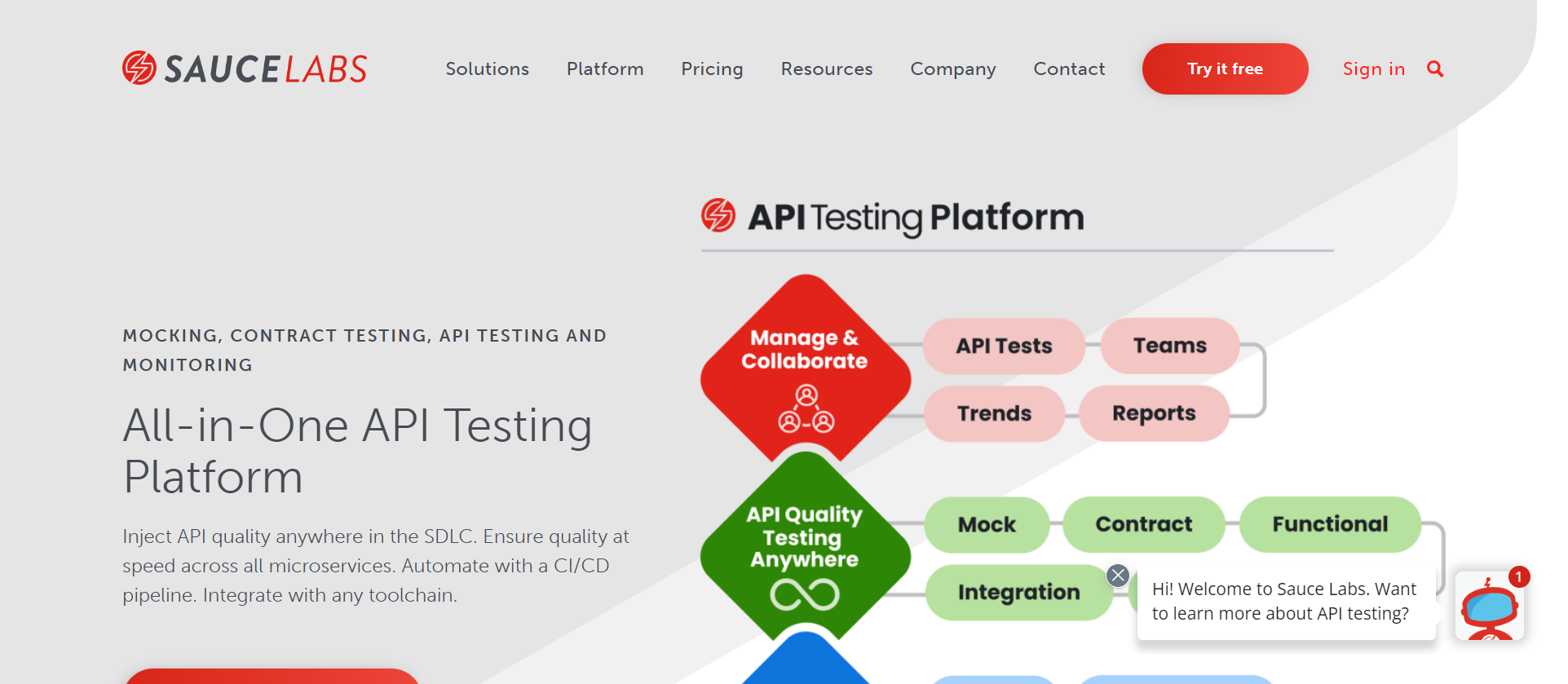Open the Solutions menu
Screen dimensions: 1568x684
coord(488,69)
